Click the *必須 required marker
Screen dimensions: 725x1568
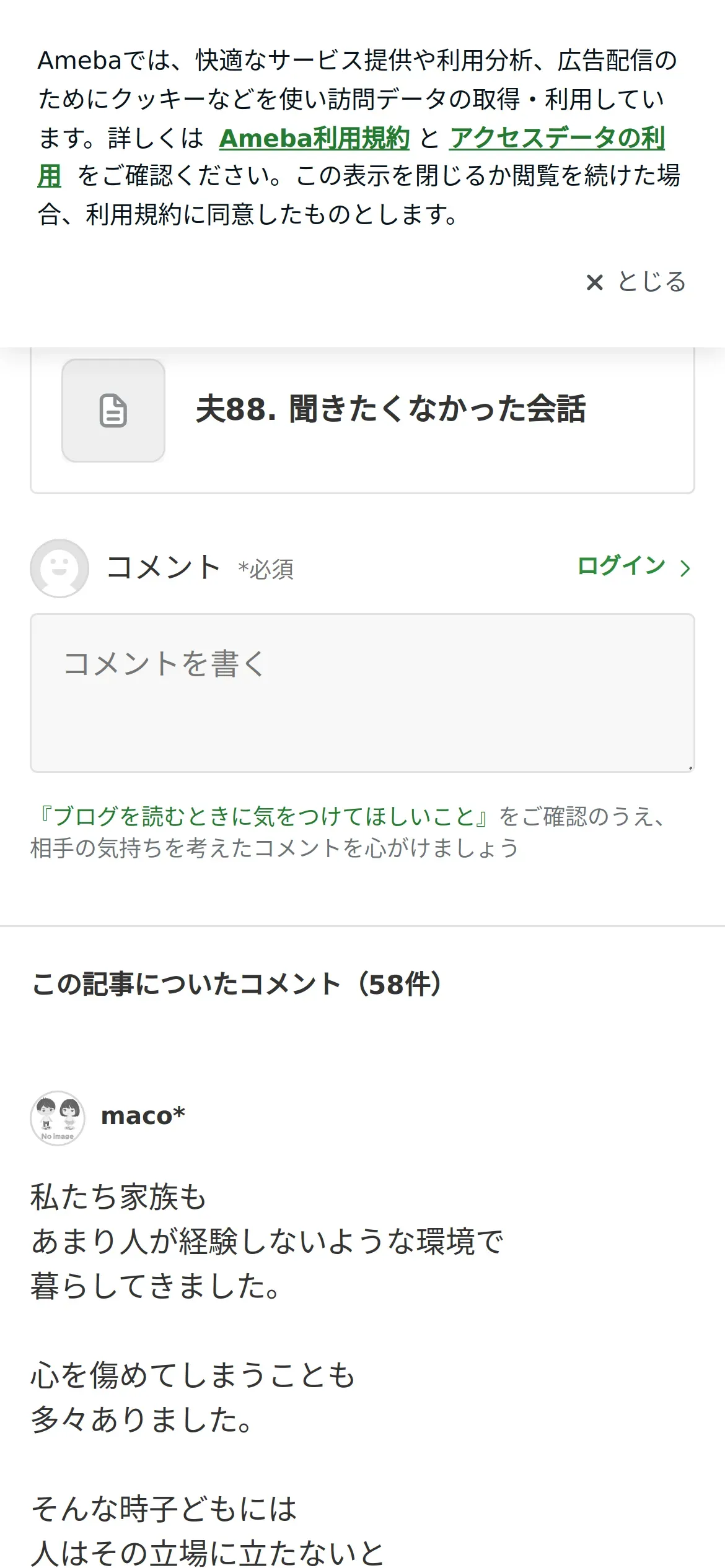tap(266, 569)
